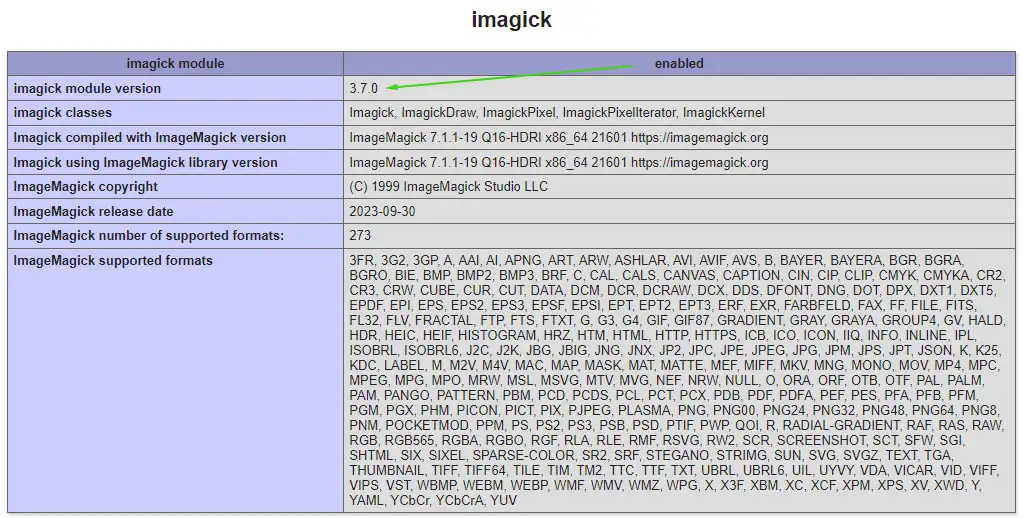Click '(C) 1999 ImageMagick Studio LLC' value
This screenshot has height=518, width=1023.
pyautogui.click(x=448, y=187)
